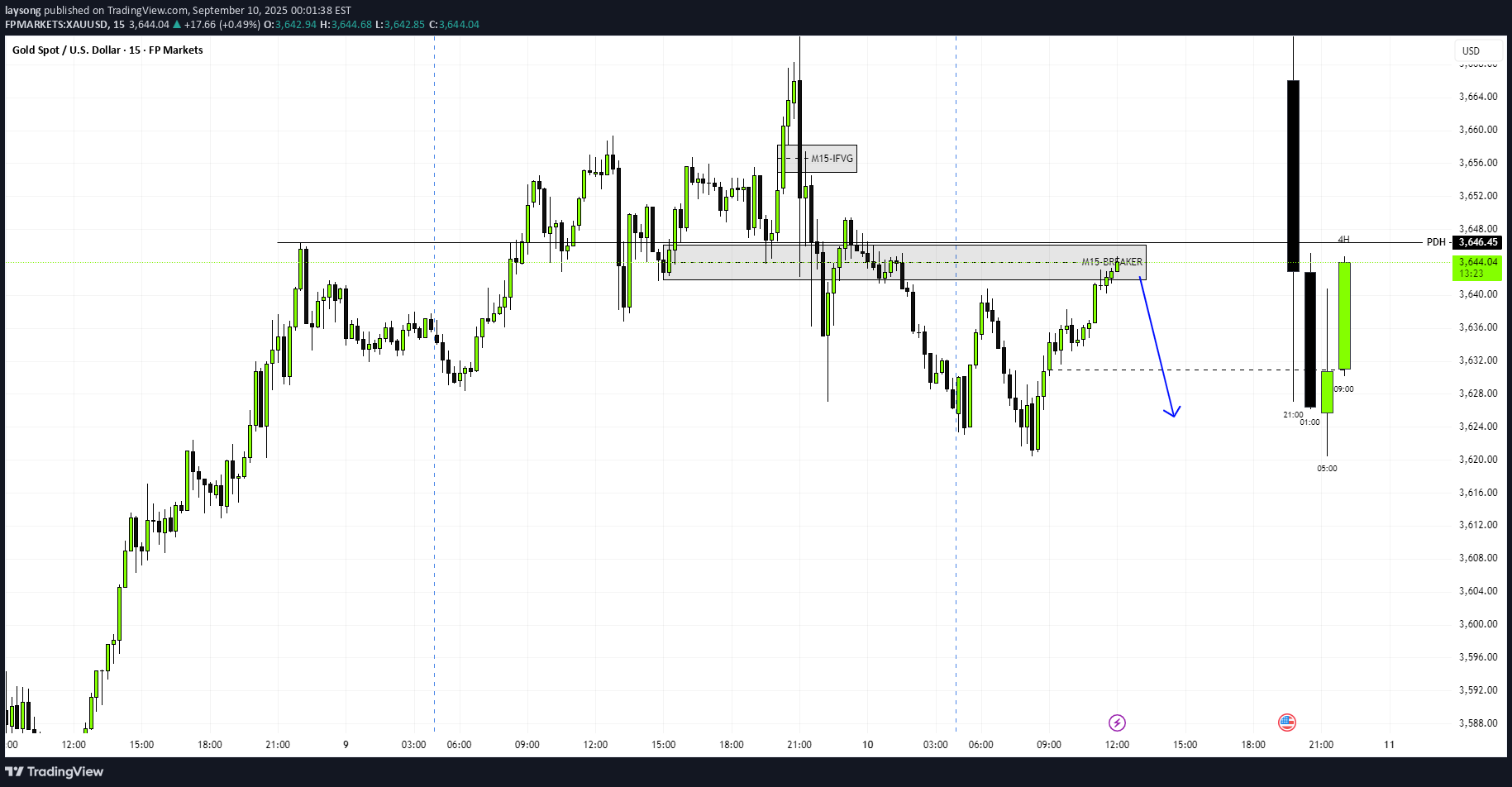
Task: Click the 4H label above the large candles
Action: [x=1343, y=240]
